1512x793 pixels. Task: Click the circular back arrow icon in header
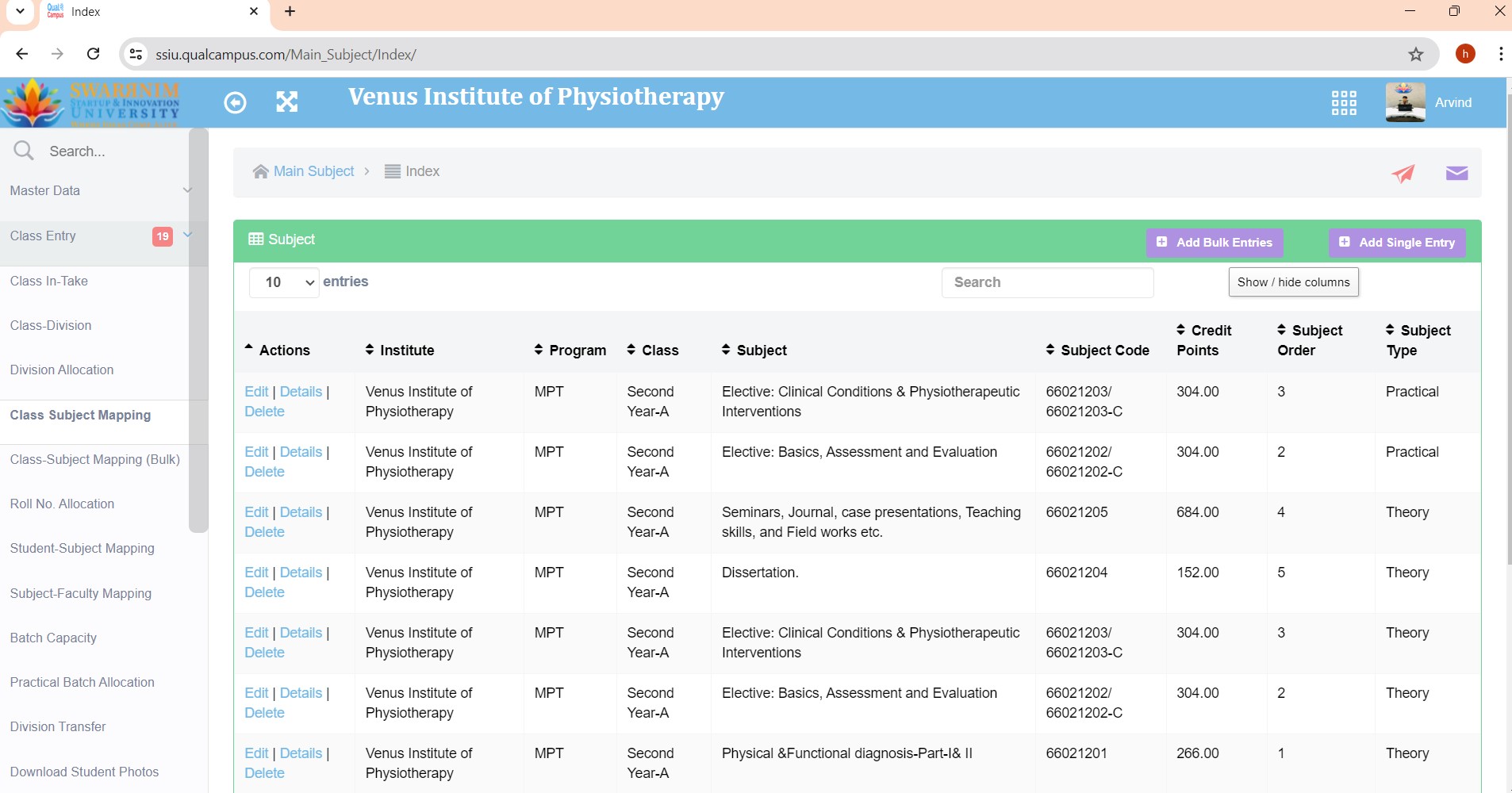pos(235,102)
